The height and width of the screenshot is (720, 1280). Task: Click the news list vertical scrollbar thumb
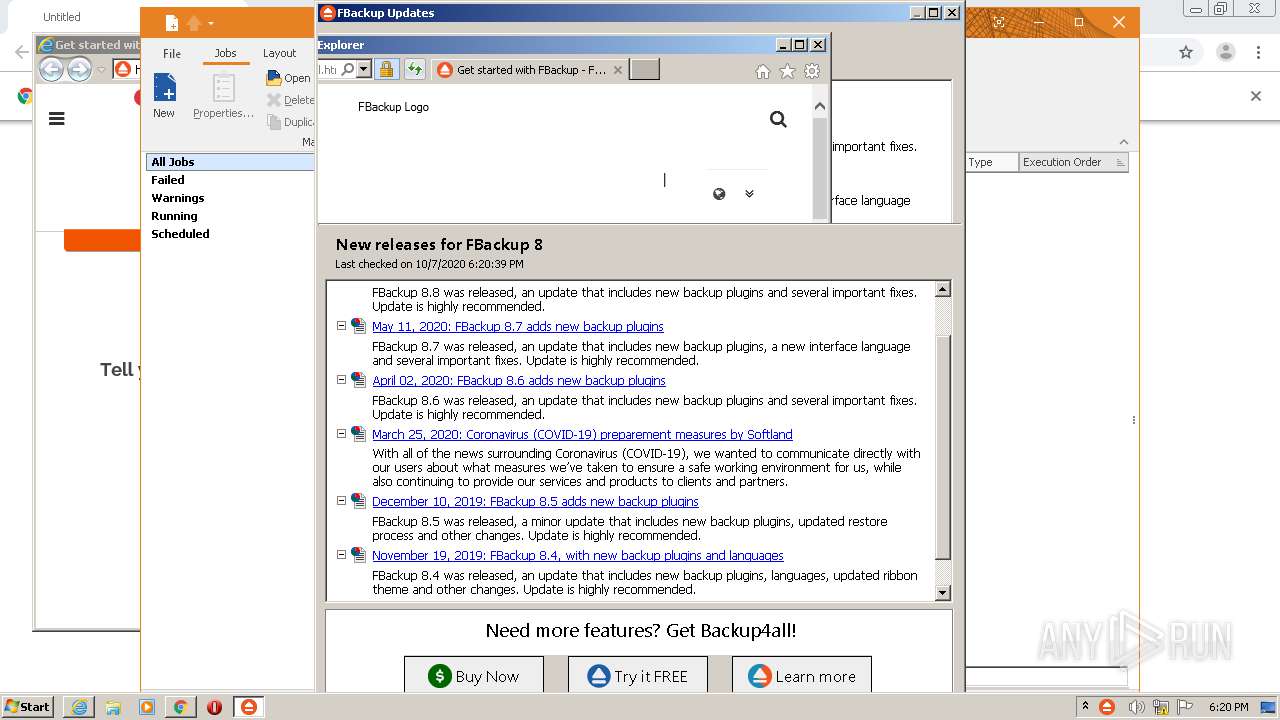click(942, 447)
